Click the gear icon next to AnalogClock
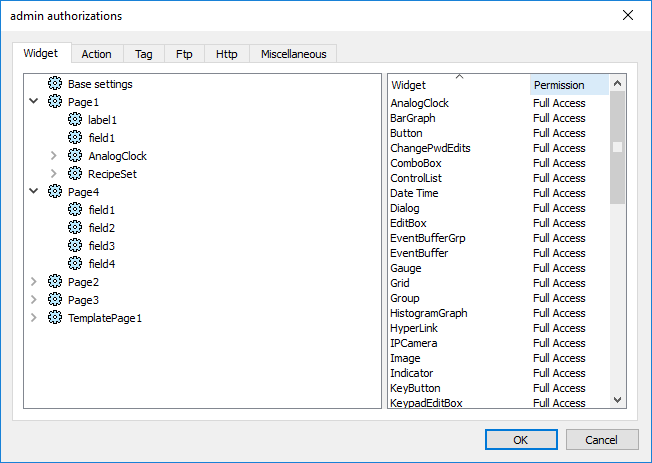Image resolution: width=652 pixels, height=463 pixels. (x=75, y=156)
